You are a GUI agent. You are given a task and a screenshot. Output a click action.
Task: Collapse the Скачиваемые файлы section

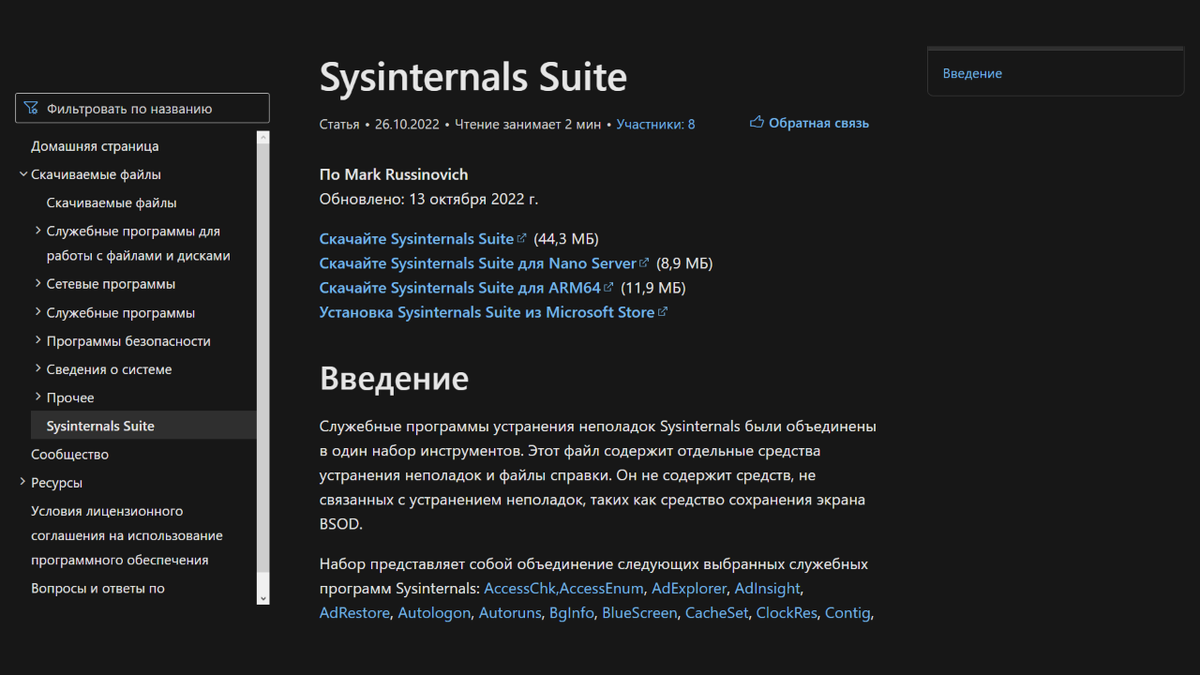(22, 174)
